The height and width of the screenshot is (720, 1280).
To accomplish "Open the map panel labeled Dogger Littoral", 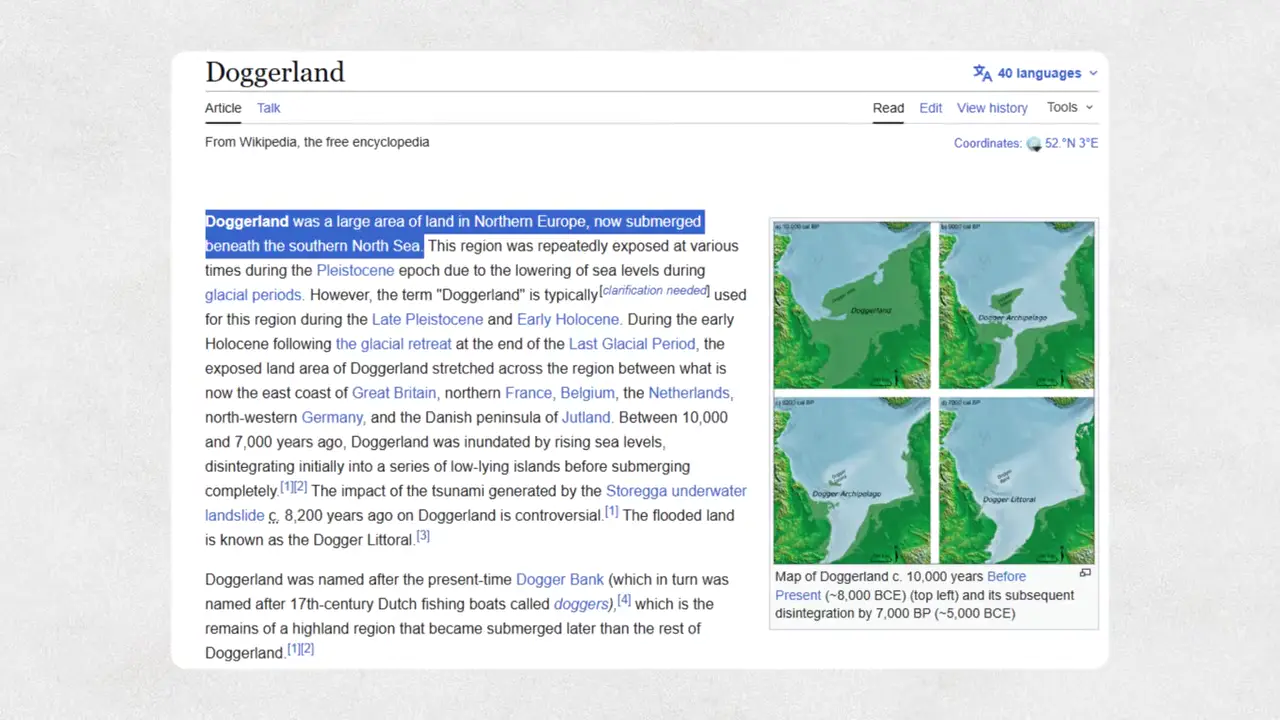I will point(1017,480).
